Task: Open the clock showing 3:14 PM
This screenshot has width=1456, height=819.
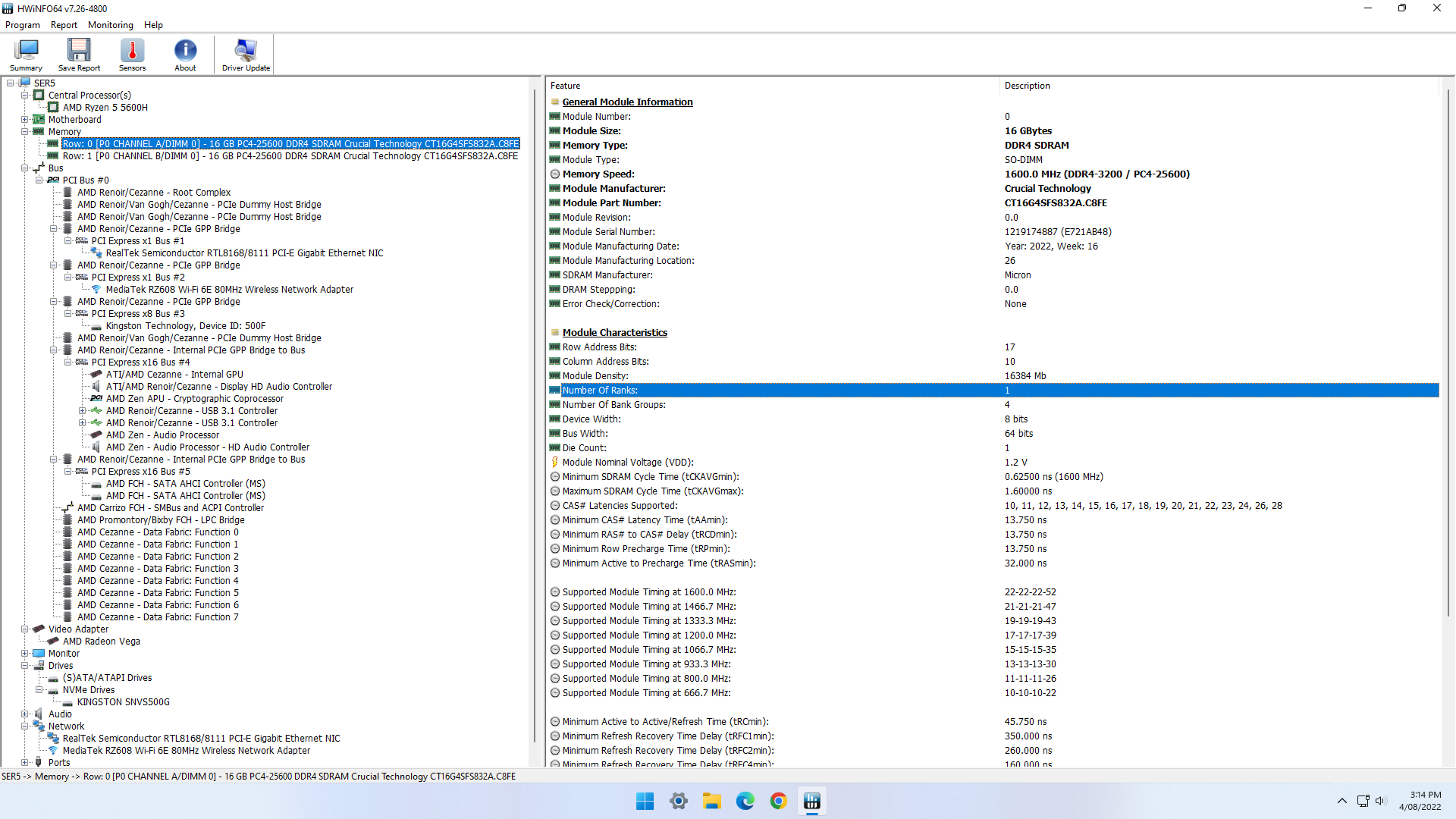Action: (x=1420, y=801)
